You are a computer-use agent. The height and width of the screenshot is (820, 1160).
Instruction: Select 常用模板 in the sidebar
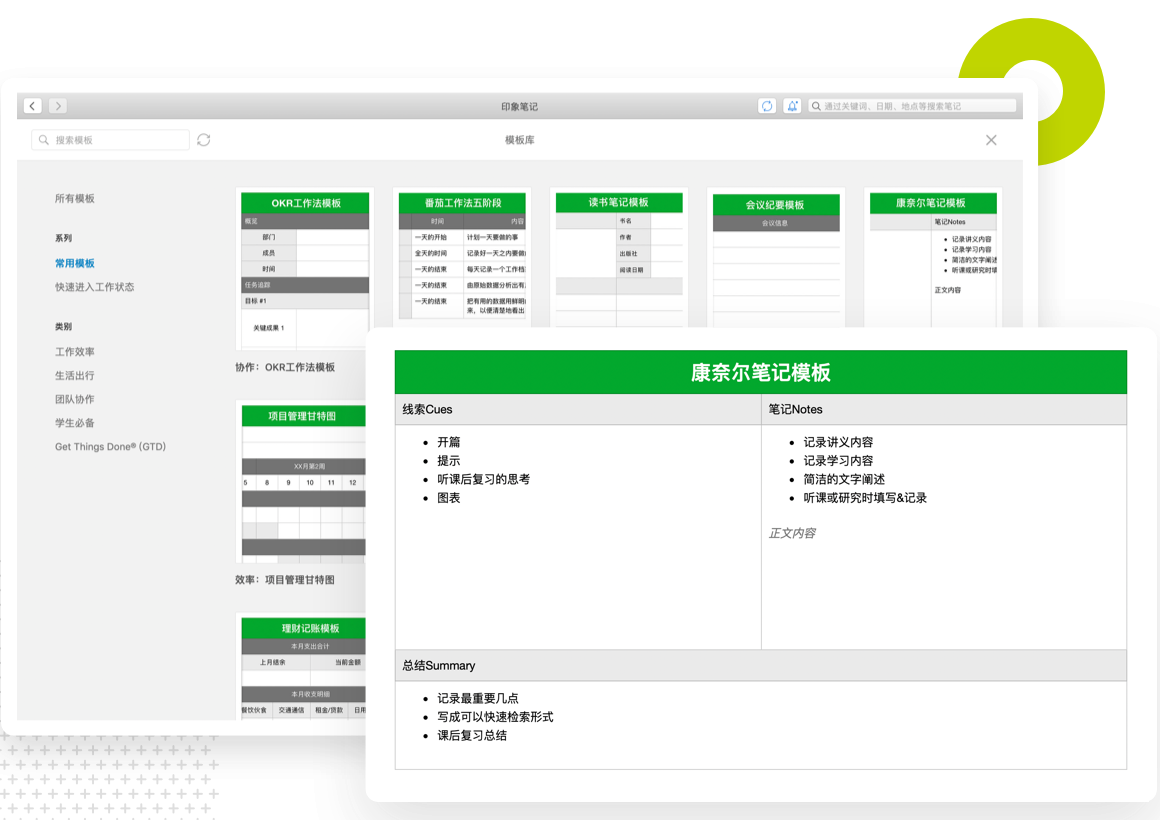pyautogui.click(x=75, y=263)
